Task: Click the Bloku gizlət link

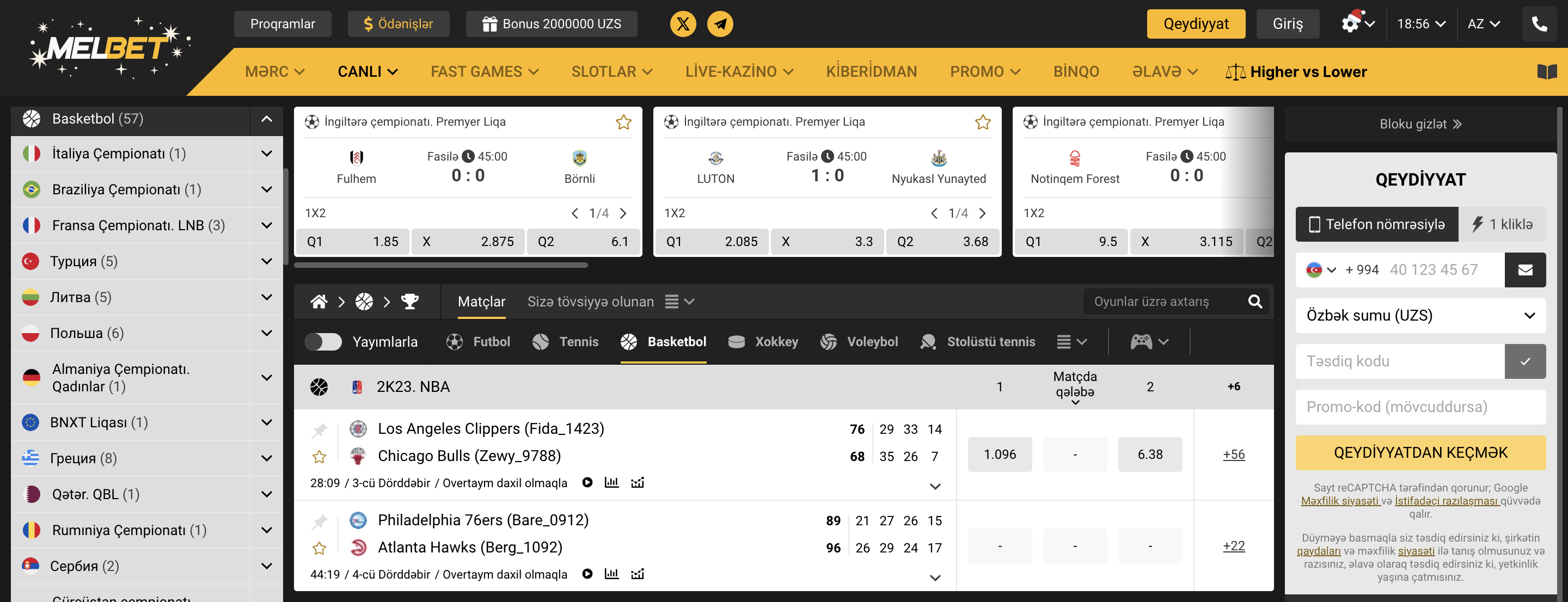Action: click(1420, 124)
